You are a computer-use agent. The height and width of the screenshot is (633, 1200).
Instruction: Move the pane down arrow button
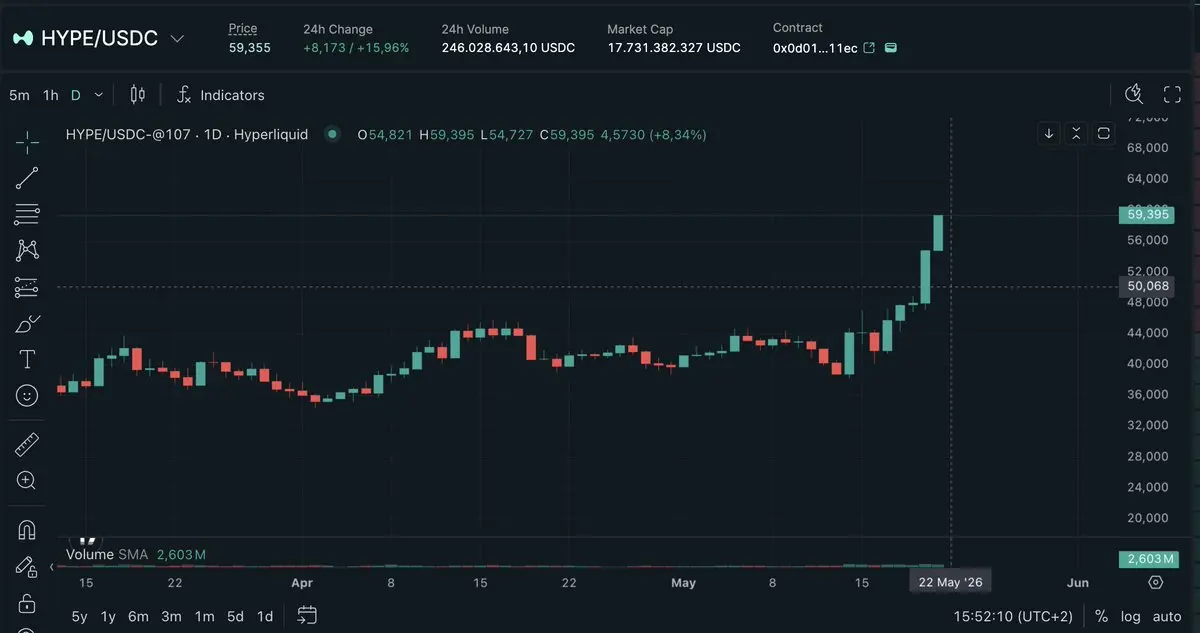tap(1049, 133)
